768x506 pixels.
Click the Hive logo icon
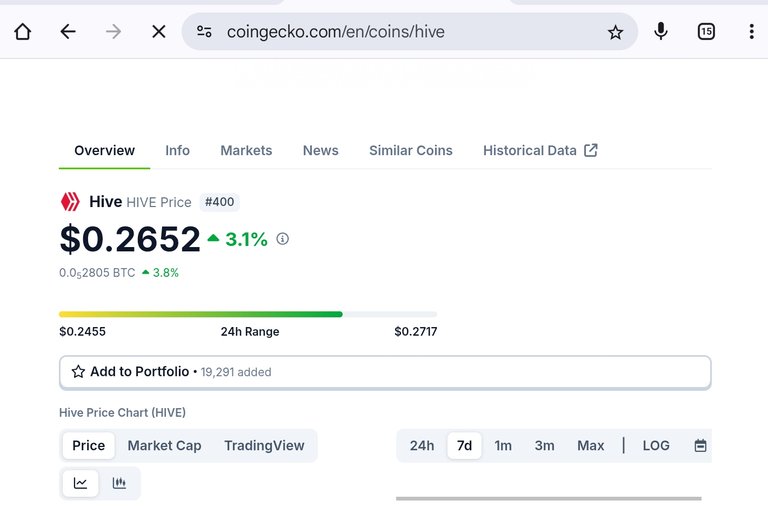tap(70, 202)
